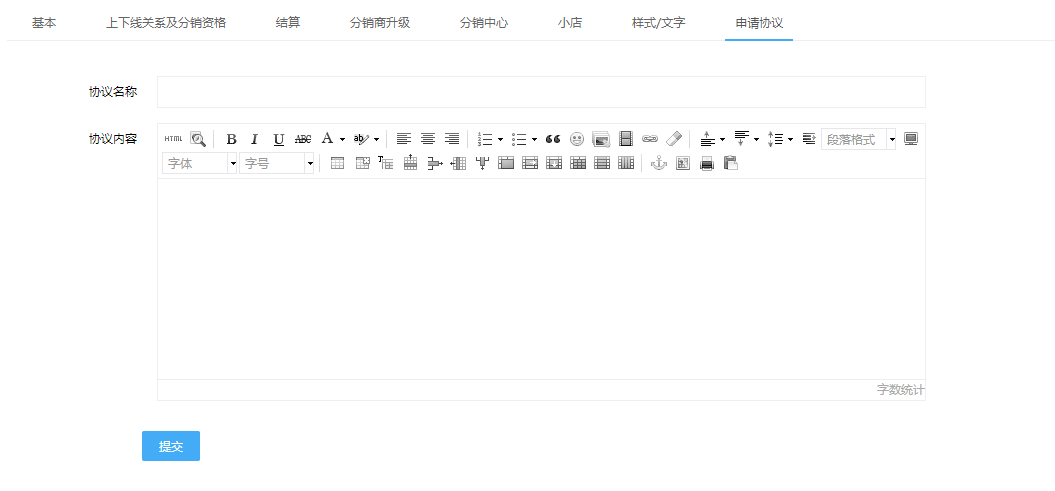Insert a hyperlink
Image resolution: width=1055 pixels, height=491 pixels.
(x=649, y=139)
